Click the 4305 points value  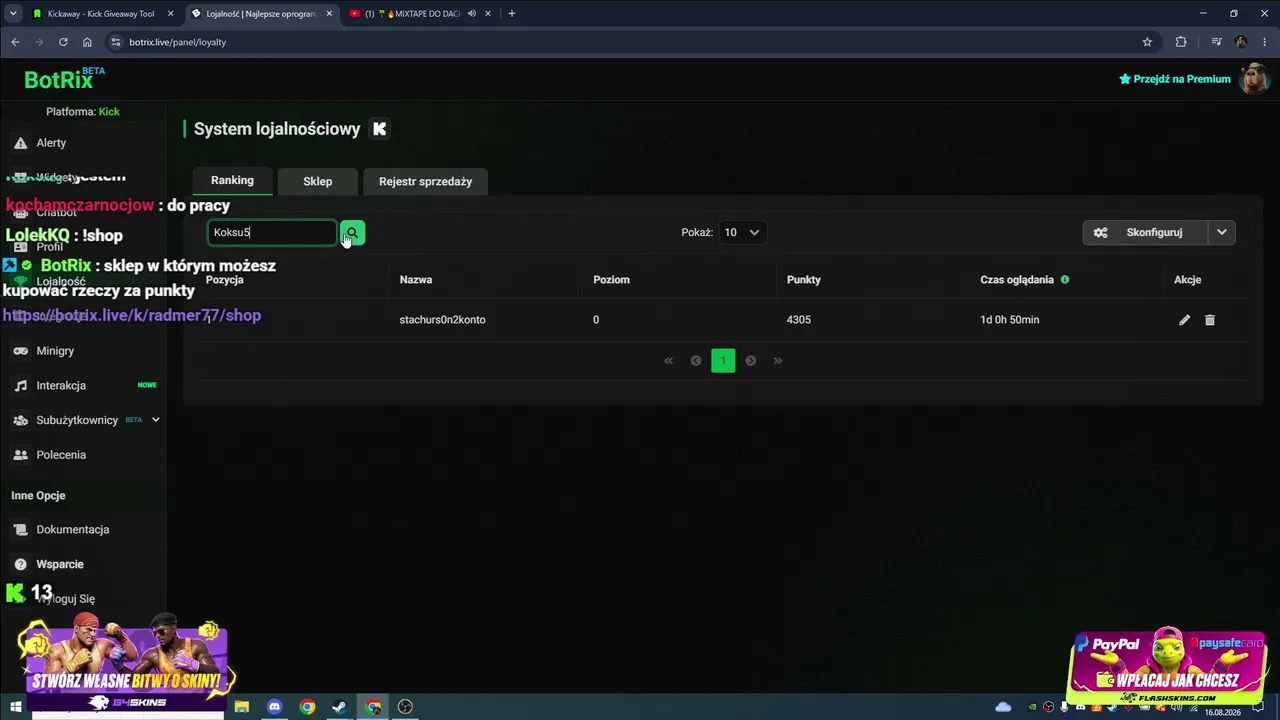click(799, 320)
